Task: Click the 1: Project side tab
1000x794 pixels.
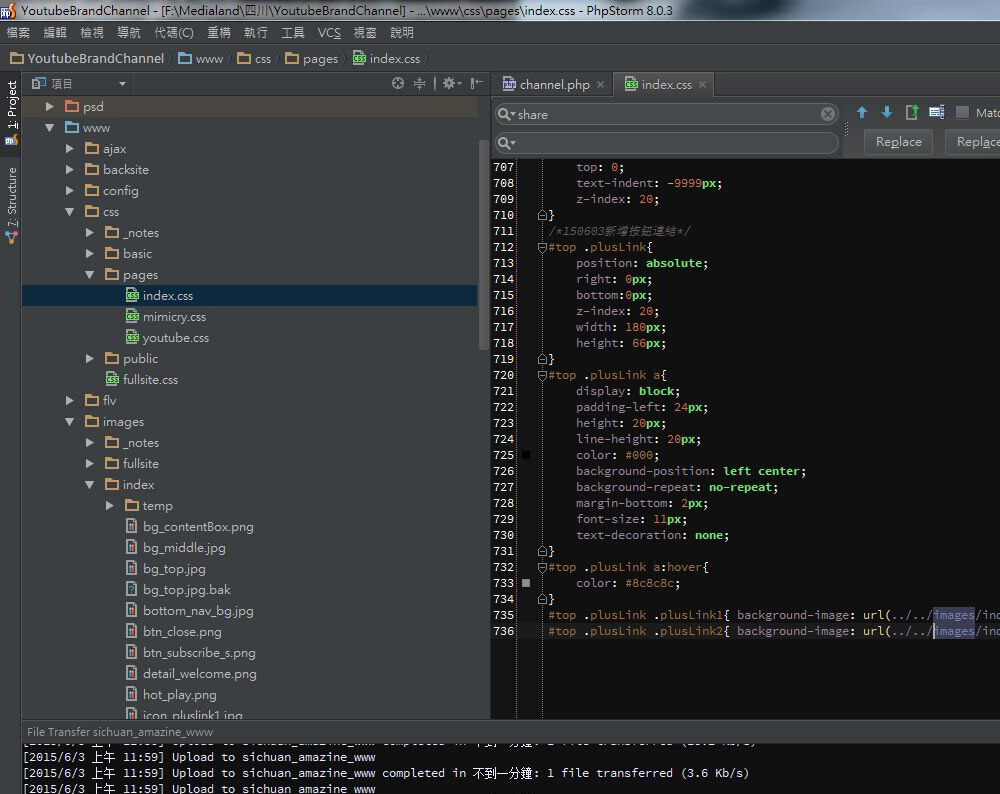Action: [11, 113]
